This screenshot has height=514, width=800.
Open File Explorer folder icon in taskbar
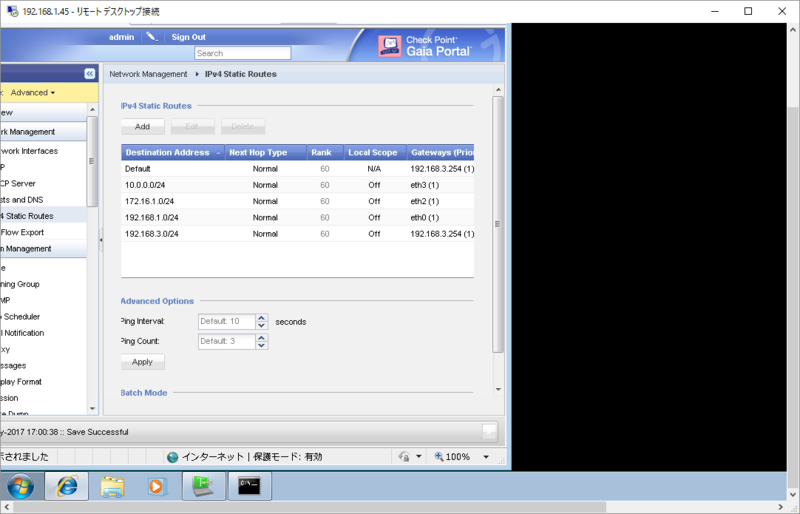[112, 486]
